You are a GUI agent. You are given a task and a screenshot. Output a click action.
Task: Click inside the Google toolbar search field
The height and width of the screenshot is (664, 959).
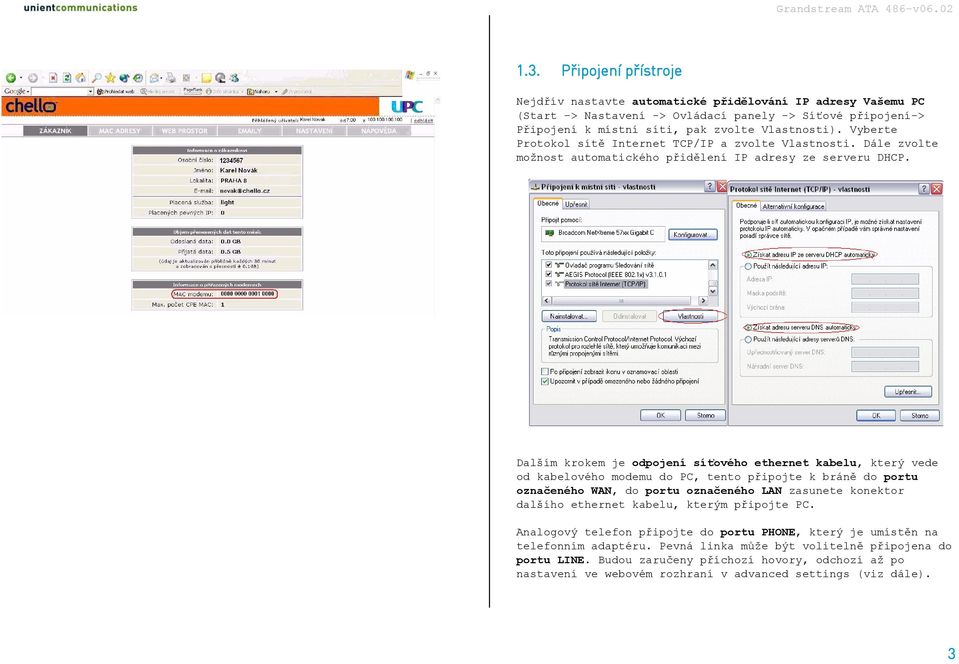pyautogui.click(x=59, y=92)
